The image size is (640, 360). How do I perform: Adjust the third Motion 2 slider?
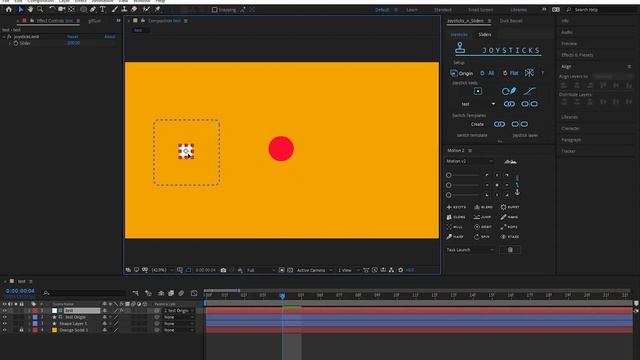pyautogui.click(x=463, y=195)
